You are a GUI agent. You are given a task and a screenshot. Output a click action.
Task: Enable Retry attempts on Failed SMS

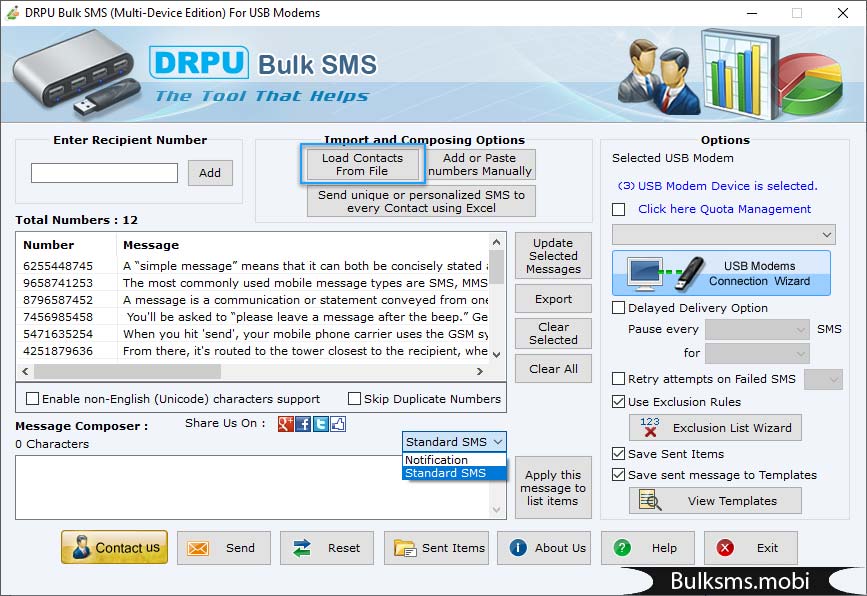point(619,379)
